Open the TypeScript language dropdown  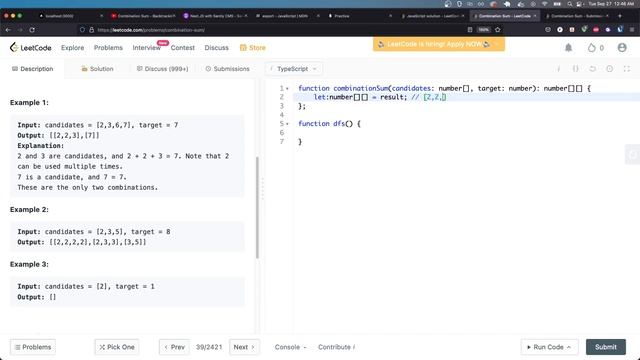(x=294, y=69)
